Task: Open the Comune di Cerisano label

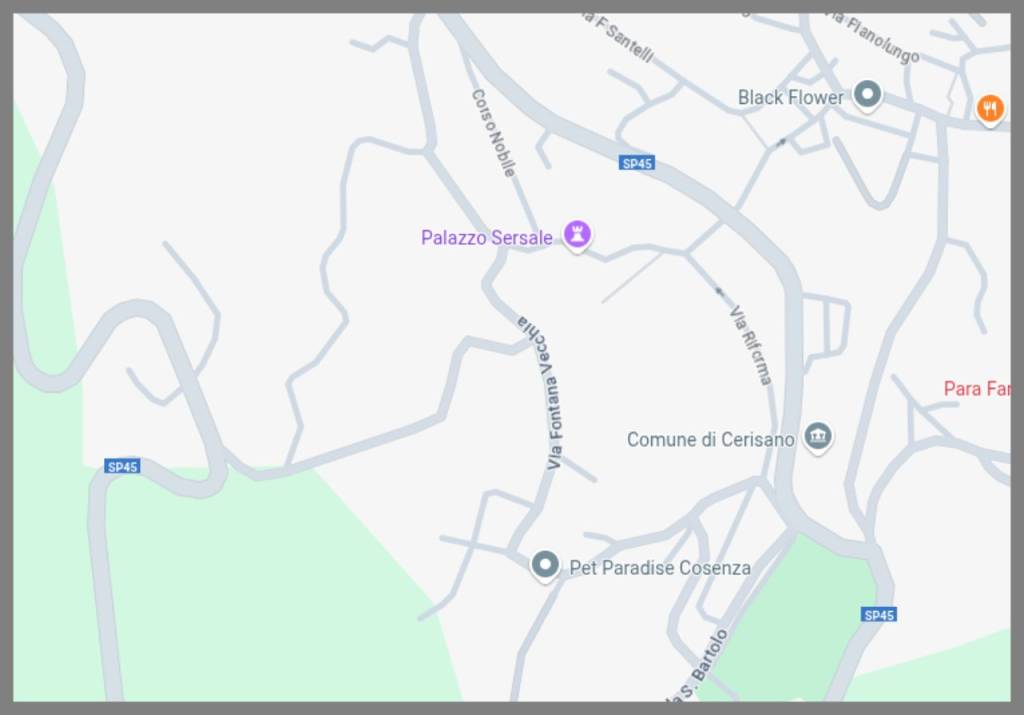Action: pos(711,439)
